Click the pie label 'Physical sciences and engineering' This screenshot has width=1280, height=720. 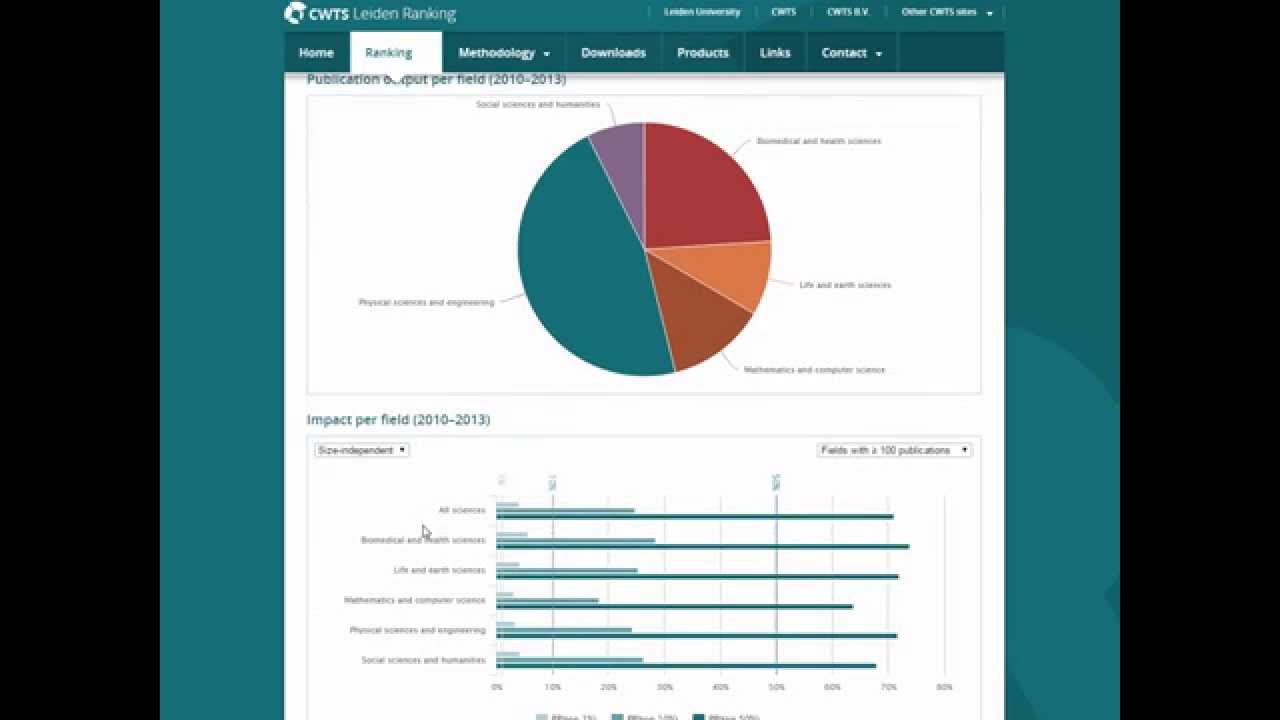click(x=426, y=302)
